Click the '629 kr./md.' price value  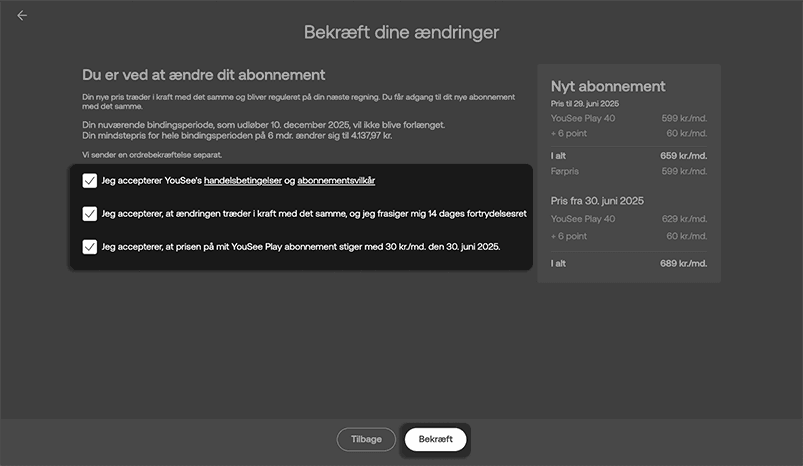tap(684, 219)
